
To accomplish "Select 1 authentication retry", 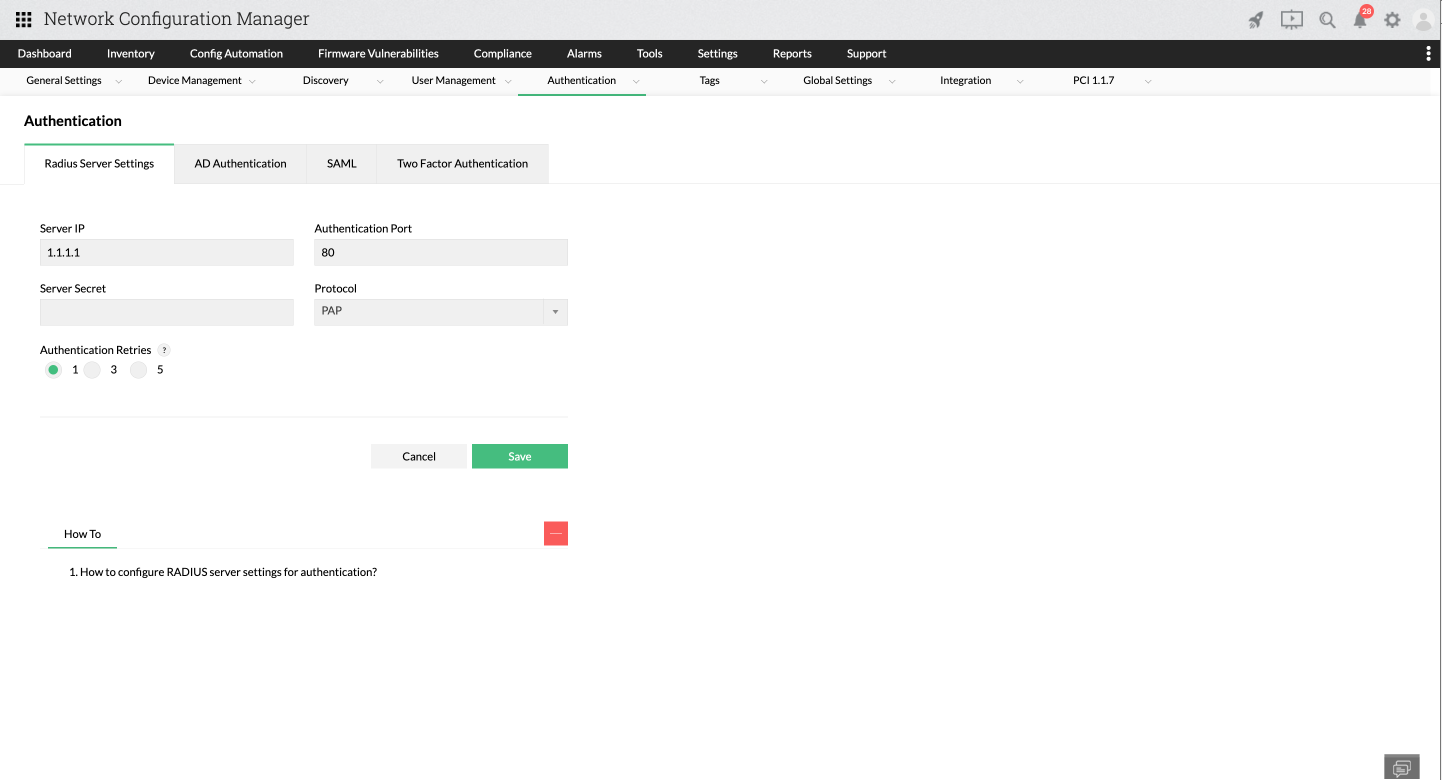I will [x=54, y=370].
